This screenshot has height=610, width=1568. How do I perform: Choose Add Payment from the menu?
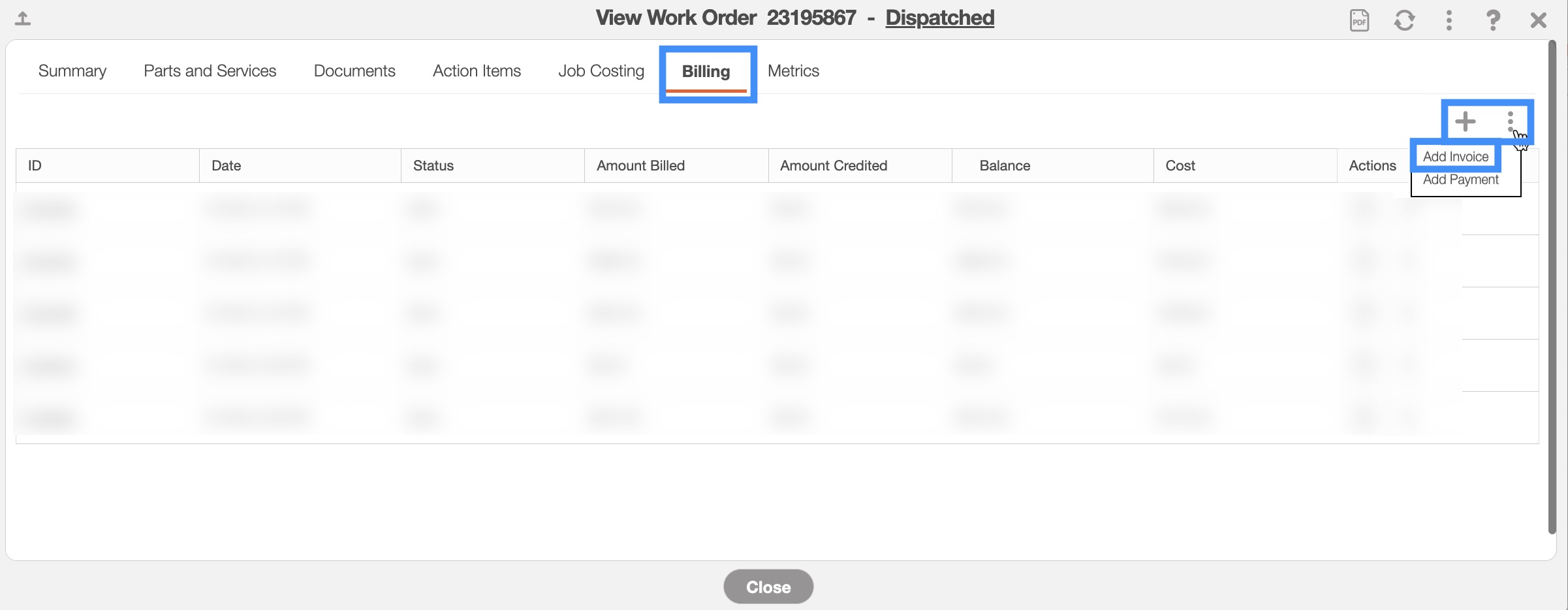1460,180
